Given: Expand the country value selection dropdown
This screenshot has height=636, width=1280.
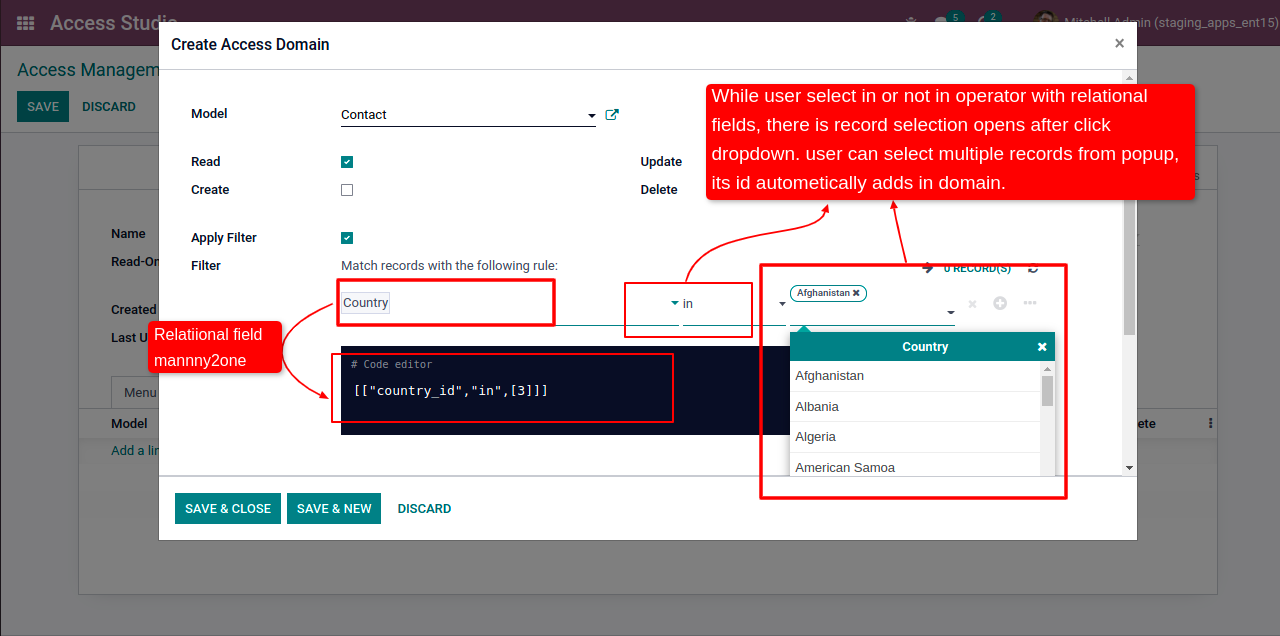Looking at the screenshot, I should pos(950,313).
